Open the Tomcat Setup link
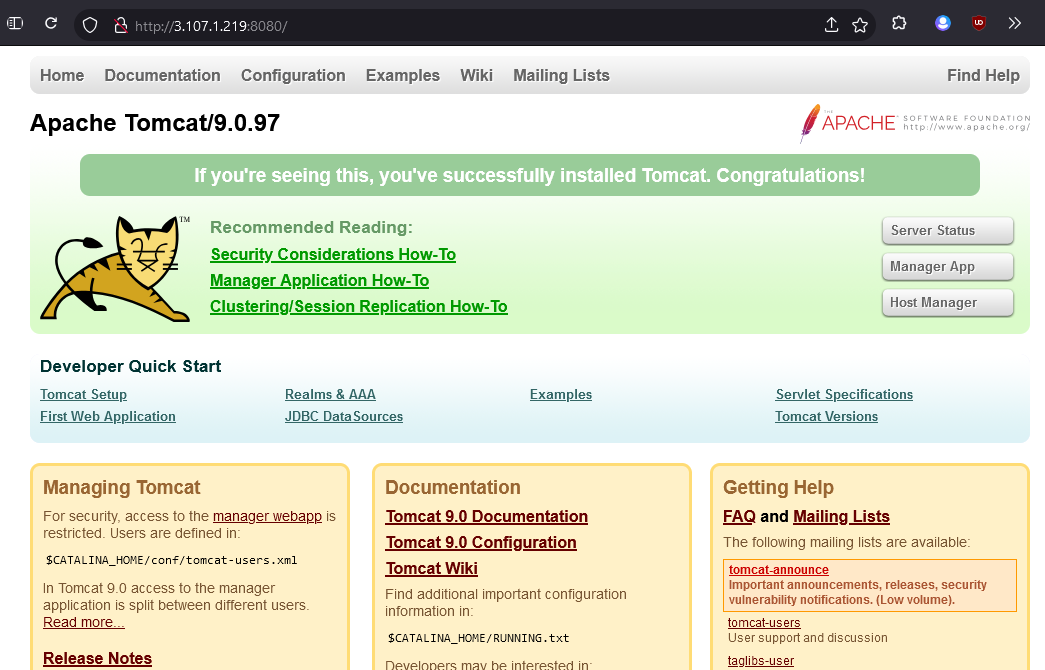Viewport: 1045px width, 670px height. click(x=83, y=395)
